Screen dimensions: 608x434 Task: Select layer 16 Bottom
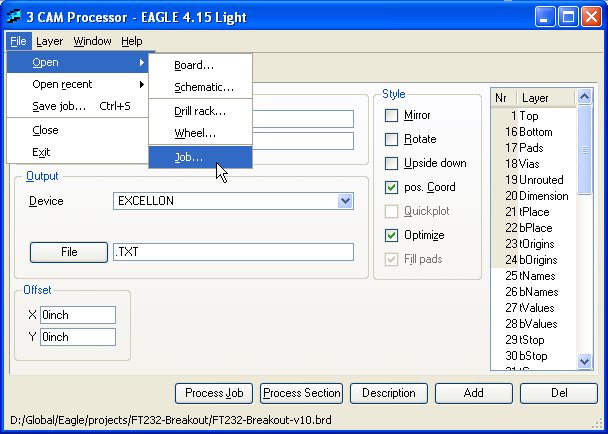[x=534, y=132]
